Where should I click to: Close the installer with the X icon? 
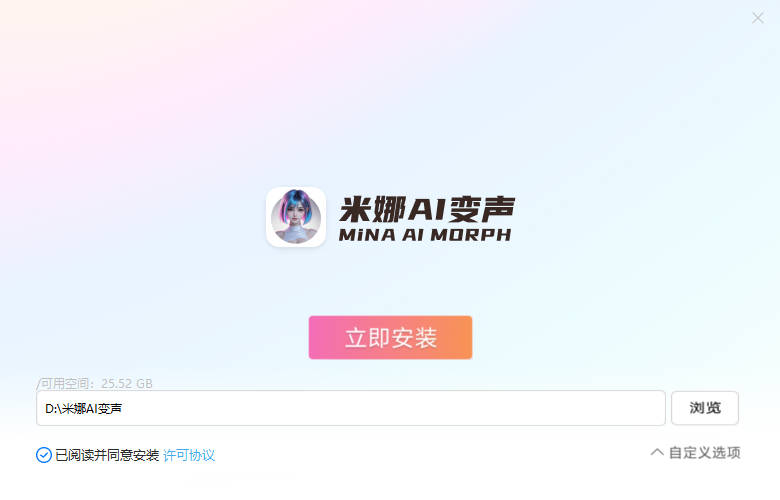[758, 18]
